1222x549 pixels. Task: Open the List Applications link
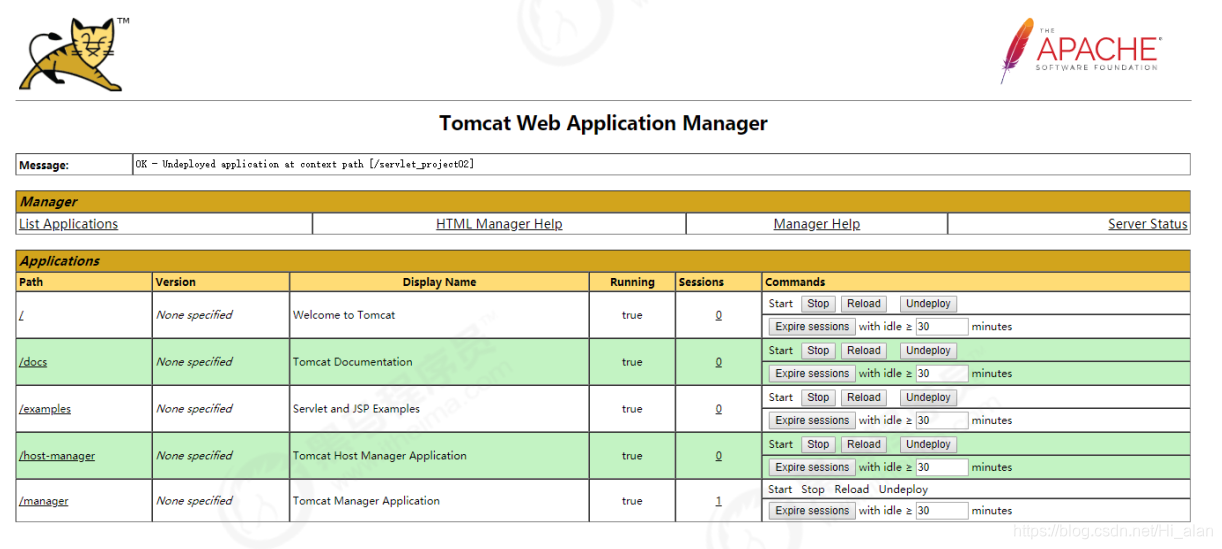(x=68, y=224)
